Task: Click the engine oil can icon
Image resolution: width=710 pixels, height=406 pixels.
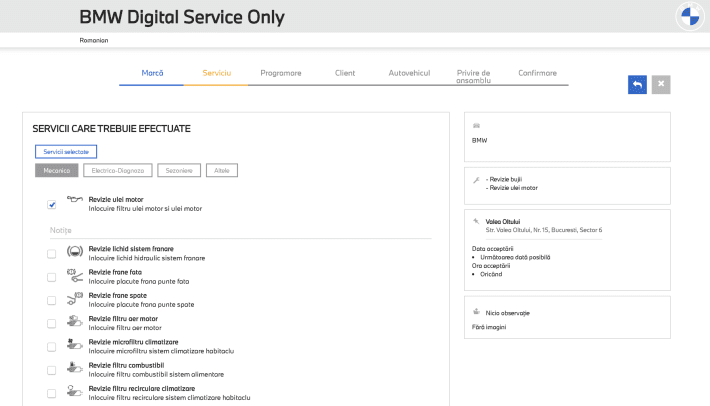Action: click(x=73, y=200)
